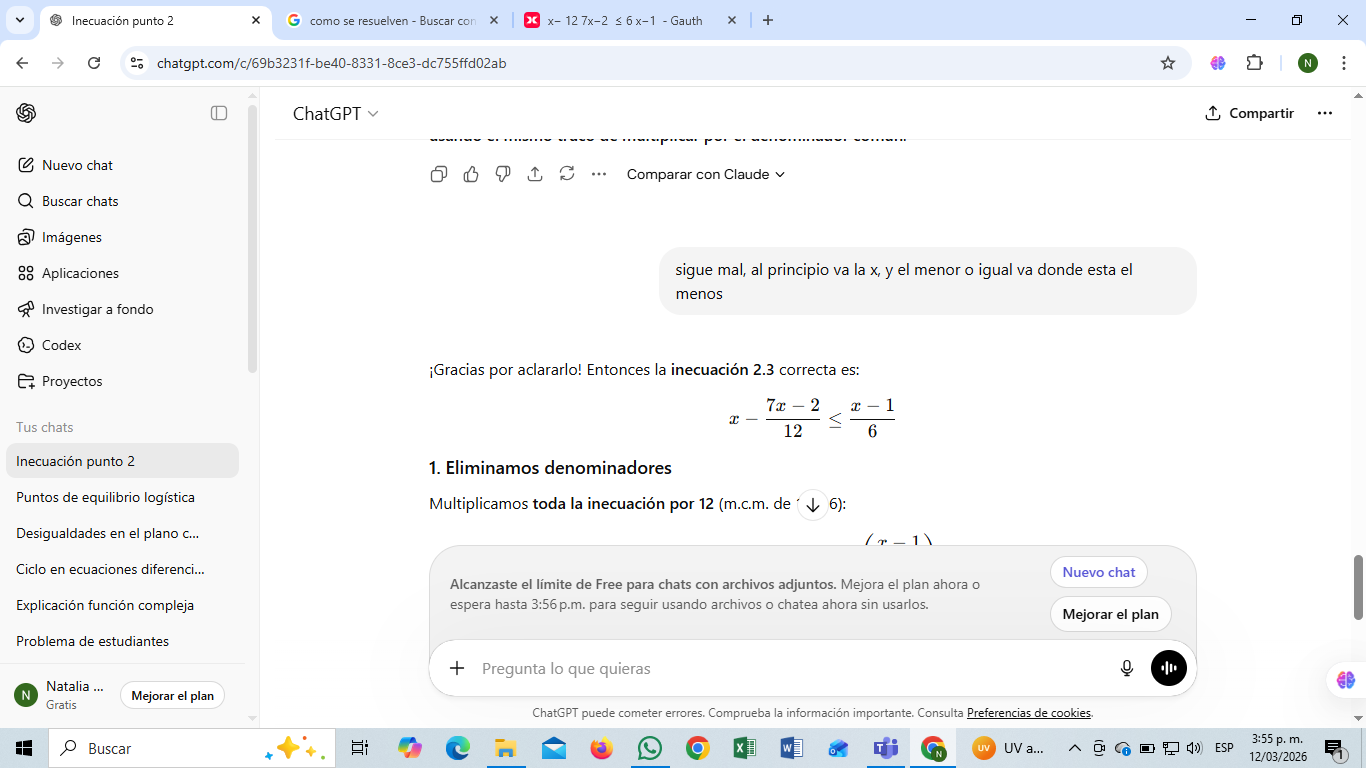Click the thumbs down icon
The image size is (1366, 768).
[503, 174]
